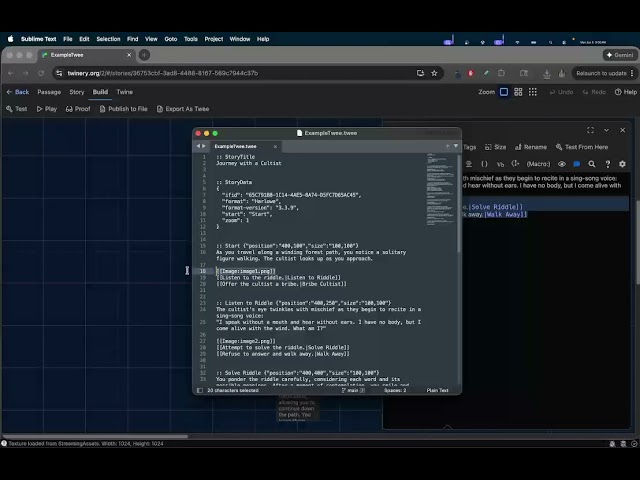This screenshot has height=480, width=640.
Task: Reload the twinery.org page
Action: (41, 73)
